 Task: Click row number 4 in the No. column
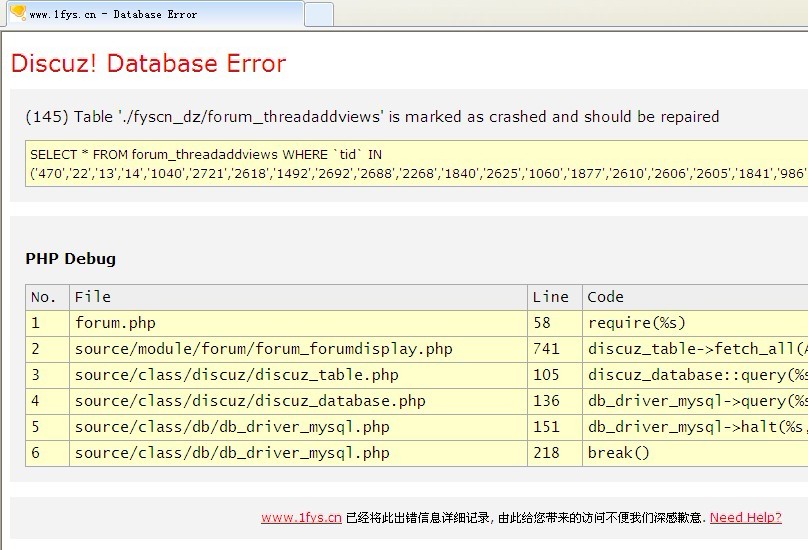point(47,401)
